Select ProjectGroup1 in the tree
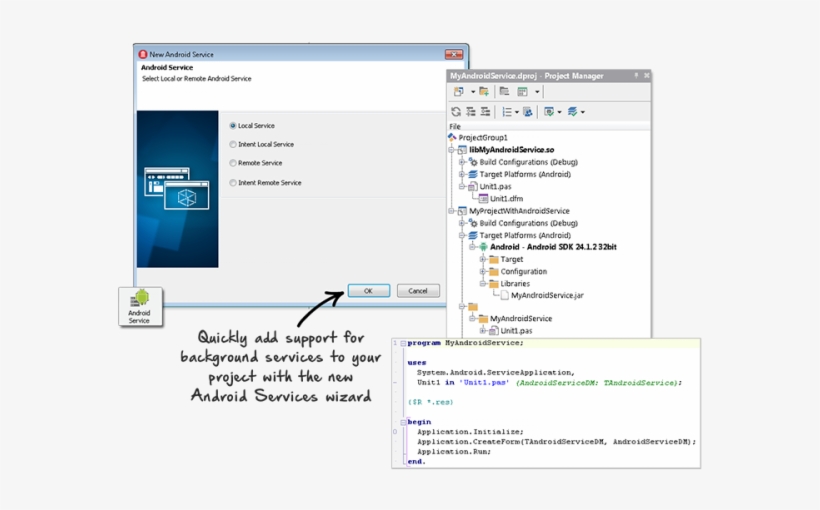The width and height of the screenshot is (820, 510). [483, 138]
